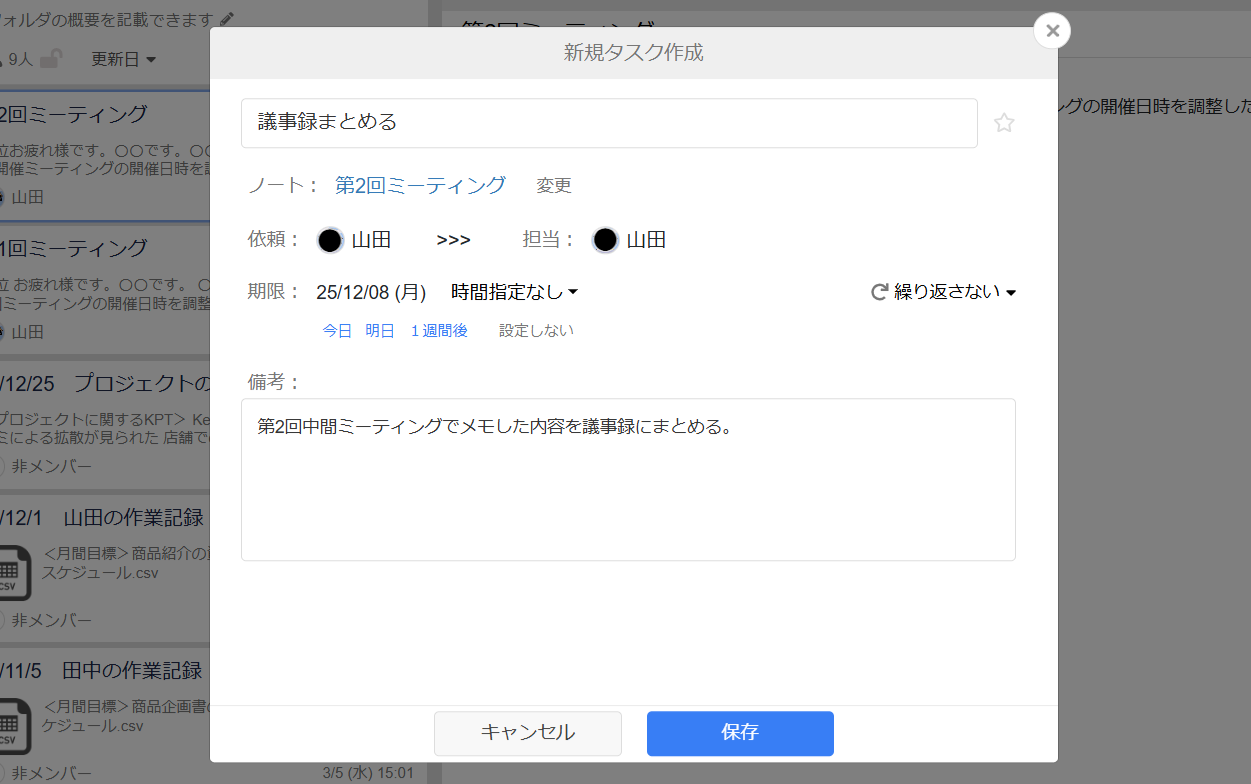Open the linked note 第2回ミーティング

pyautogui.click(x=421, y=185)
